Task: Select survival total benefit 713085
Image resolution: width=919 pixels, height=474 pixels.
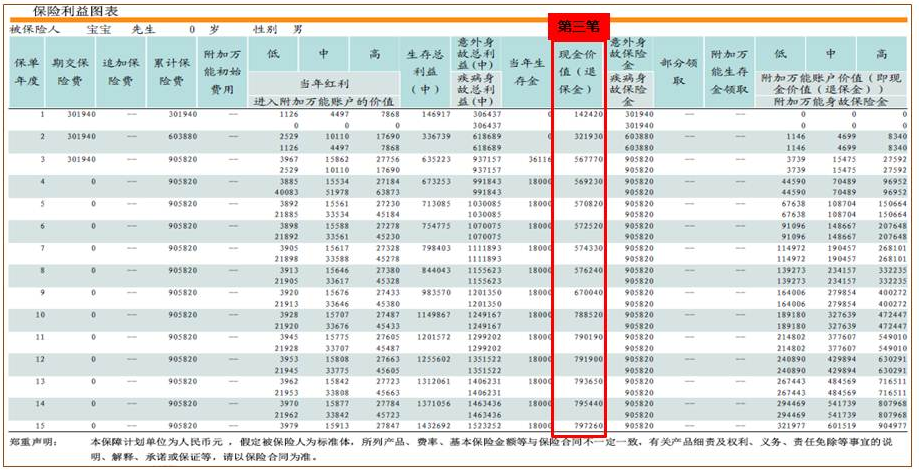Action: coord(435,204)
